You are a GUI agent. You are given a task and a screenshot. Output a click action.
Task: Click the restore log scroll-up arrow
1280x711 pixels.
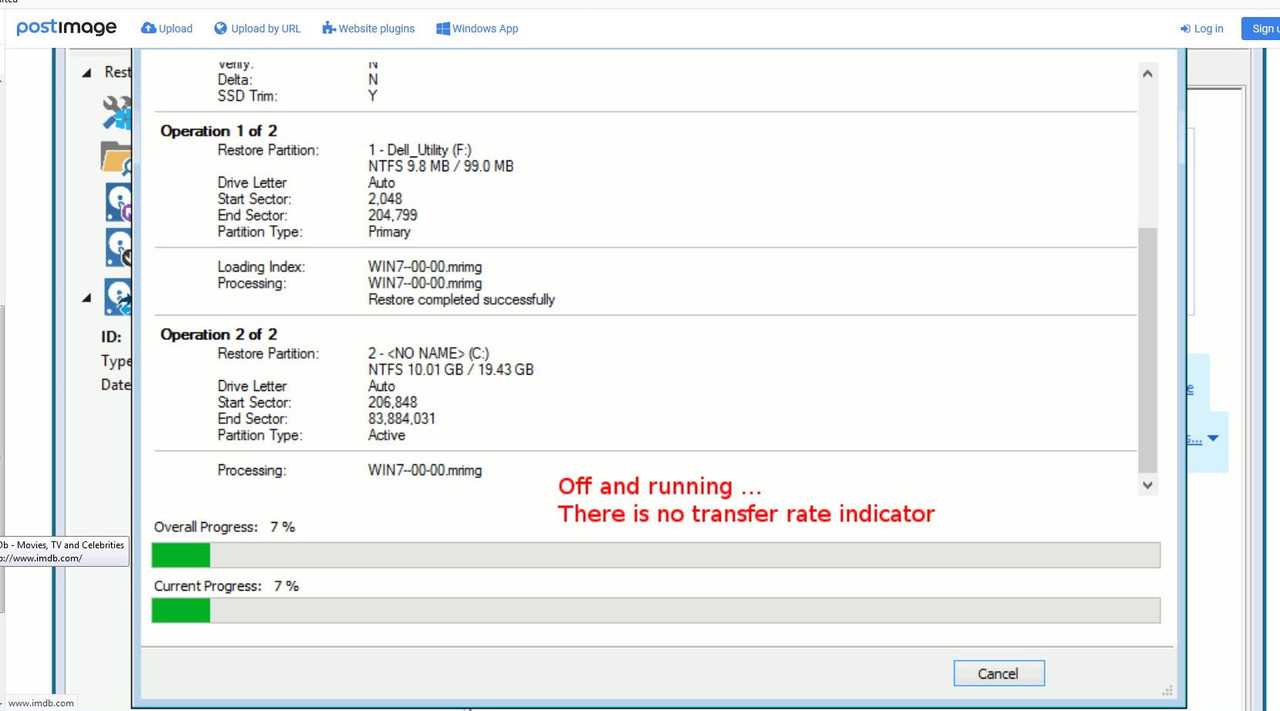(x=1147, y=74)
